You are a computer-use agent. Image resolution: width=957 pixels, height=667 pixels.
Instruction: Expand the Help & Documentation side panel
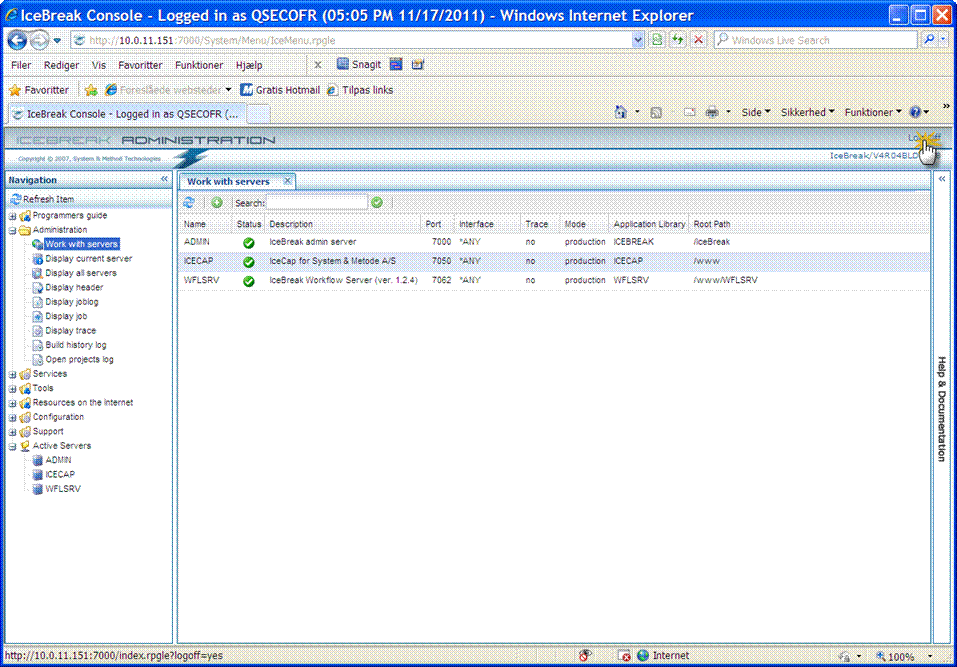[x=942, y=179]
